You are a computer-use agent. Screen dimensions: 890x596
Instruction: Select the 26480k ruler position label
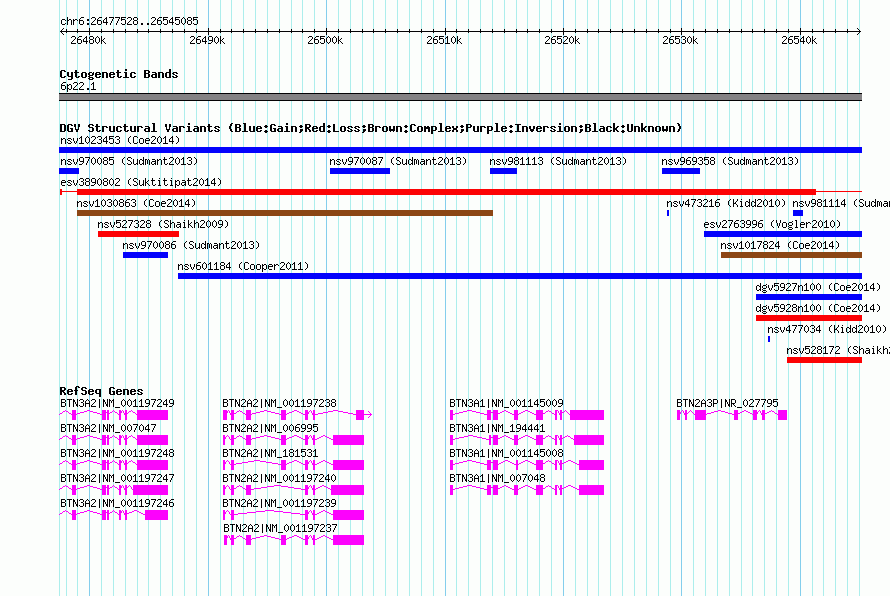pyautogui.click(x=88, y=40)
